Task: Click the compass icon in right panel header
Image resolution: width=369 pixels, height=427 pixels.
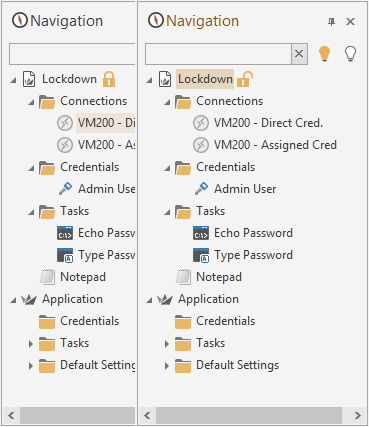Action: coord(156,21)
